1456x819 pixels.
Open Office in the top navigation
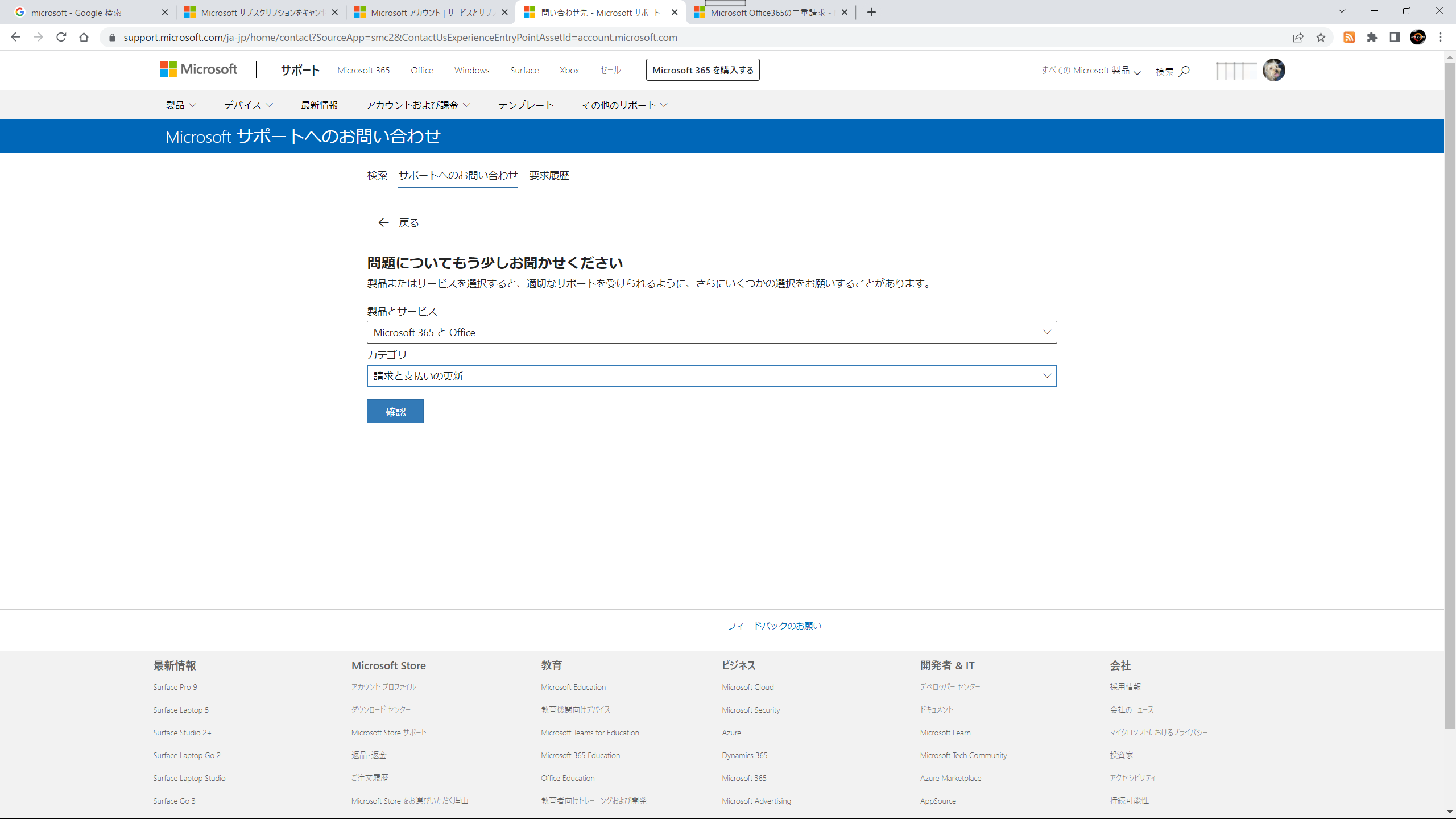pyautogui.click(x=422, y=70)
